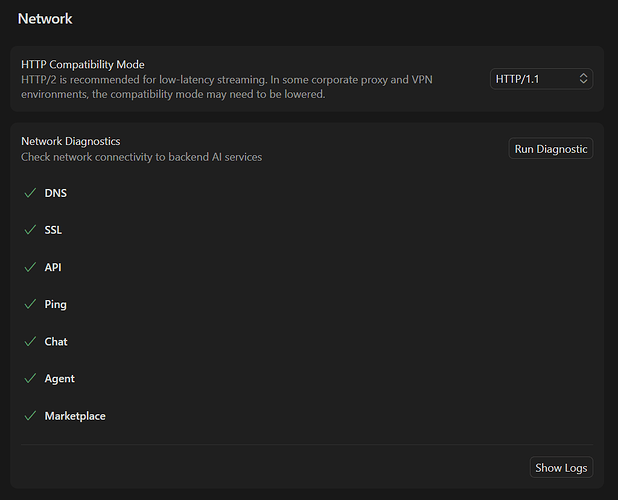Click the checkmark icon next to API
This screenshot has width=618, height=500.
(29, 267)
